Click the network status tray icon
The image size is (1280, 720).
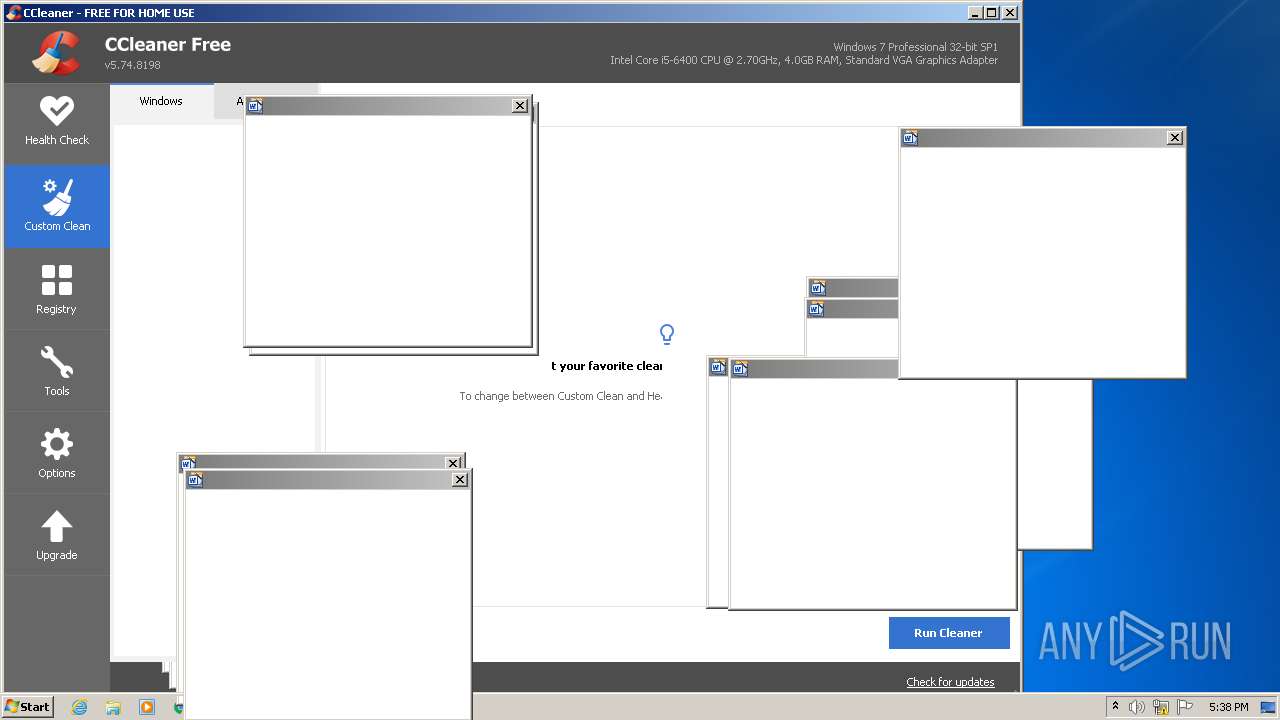[1161, 707]
